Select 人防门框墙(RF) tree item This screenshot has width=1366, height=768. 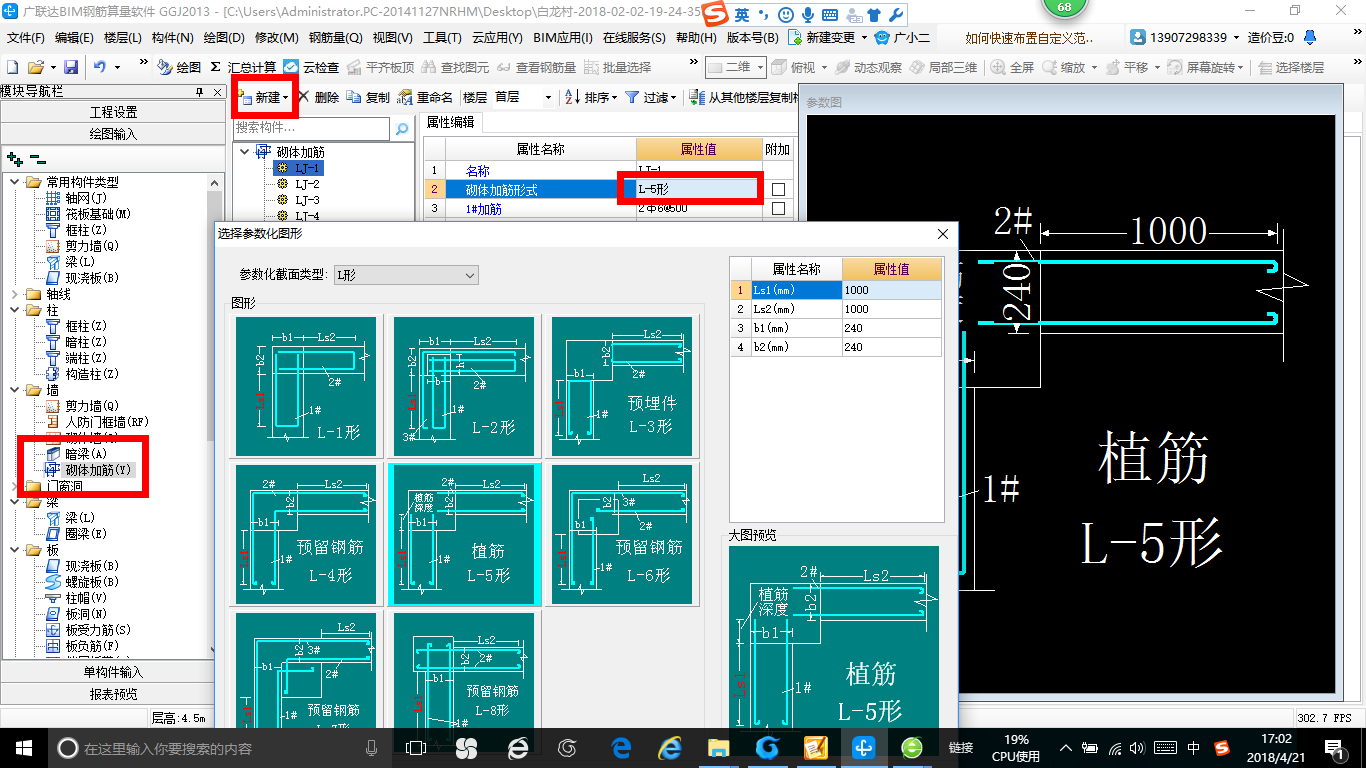click(97, 422)
